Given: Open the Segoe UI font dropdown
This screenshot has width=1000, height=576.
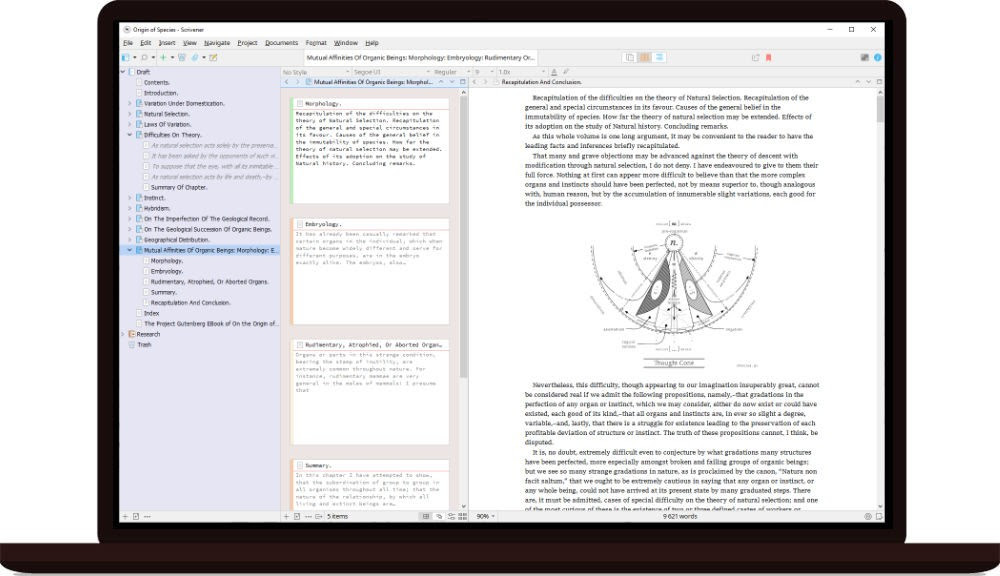Looking at the screenshot, I should (392, 72).
